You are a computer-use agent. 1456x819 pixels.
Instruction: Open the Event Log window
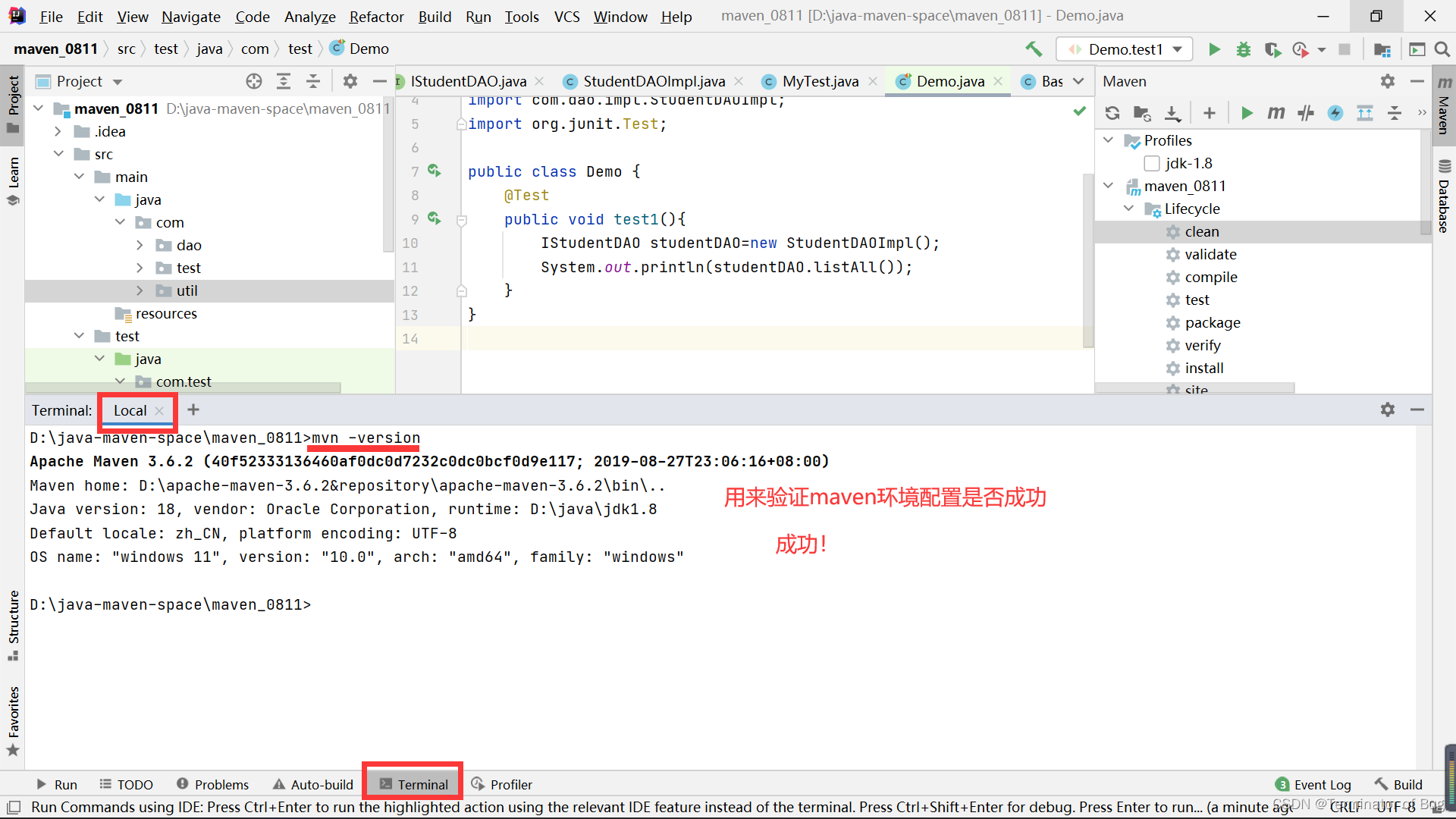(x=1313, y=784)
